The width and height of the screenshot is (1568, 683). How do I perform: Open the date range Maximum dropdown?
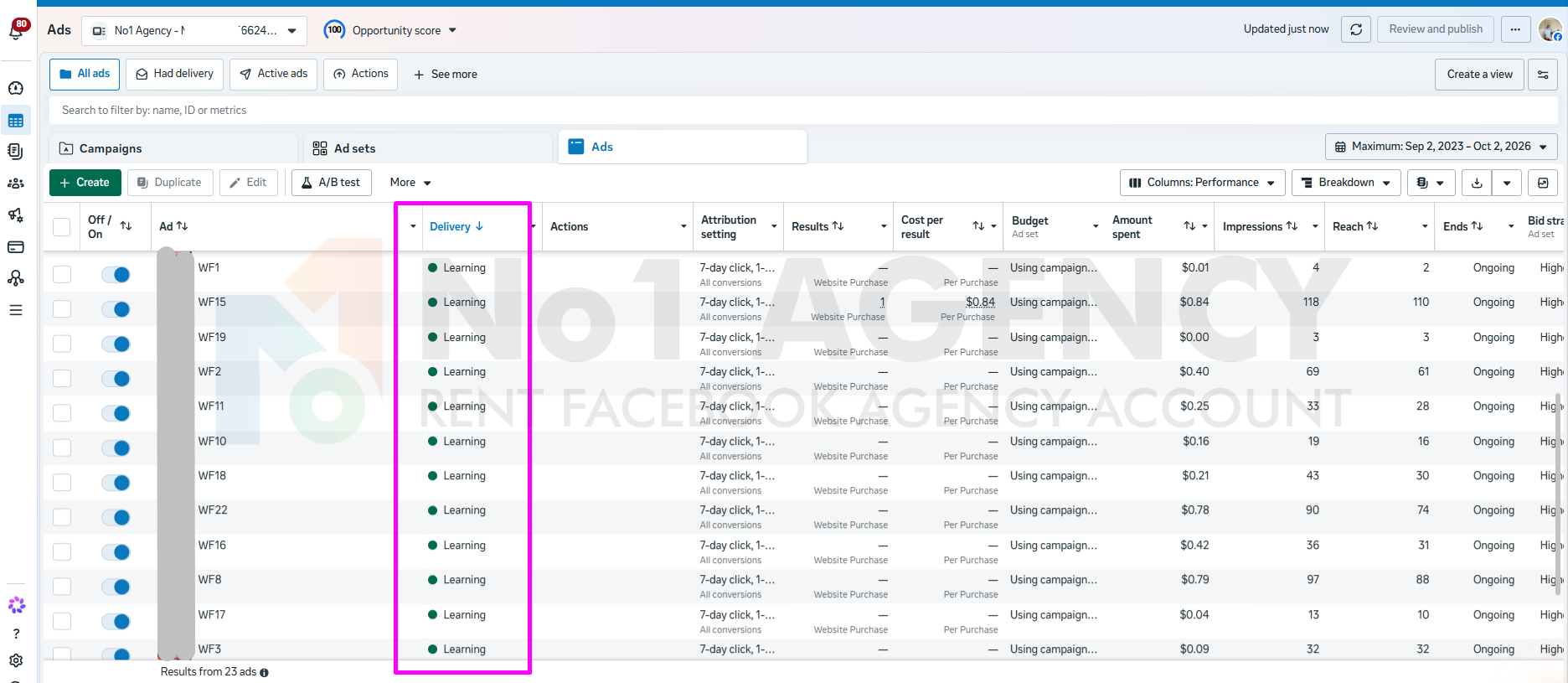click(x=1442, y=147)
